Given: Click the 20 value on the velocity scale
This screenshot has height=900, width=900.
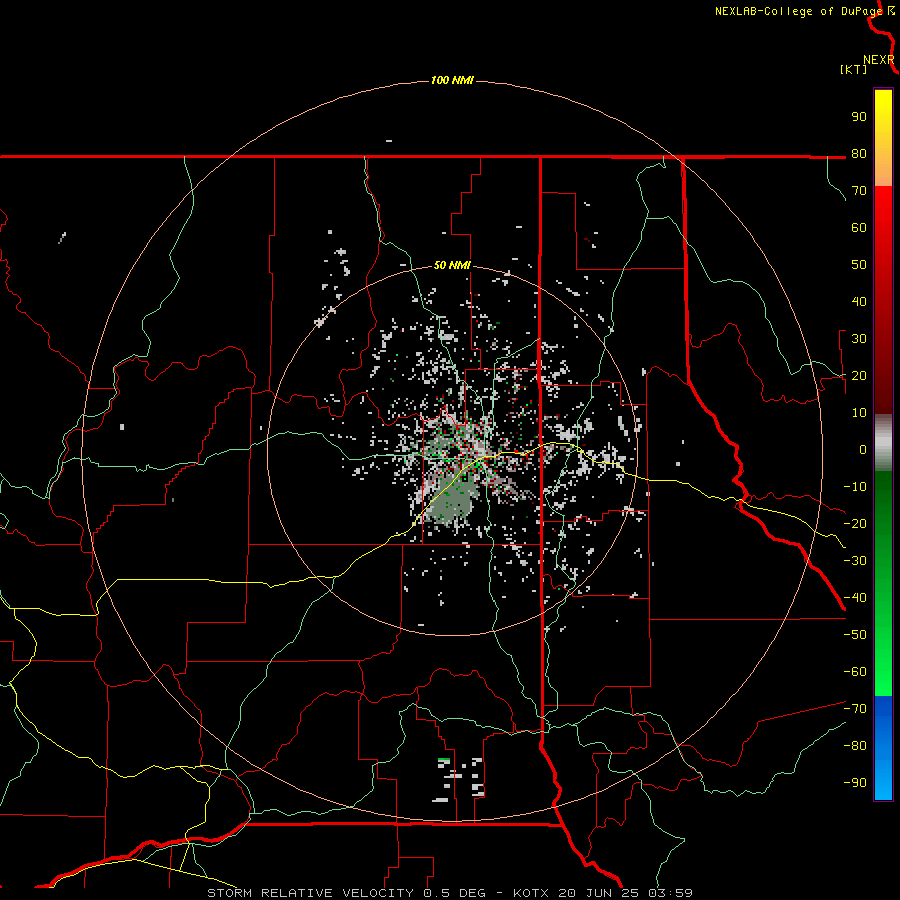Looking at the screenshot, I should click(859, 375).
